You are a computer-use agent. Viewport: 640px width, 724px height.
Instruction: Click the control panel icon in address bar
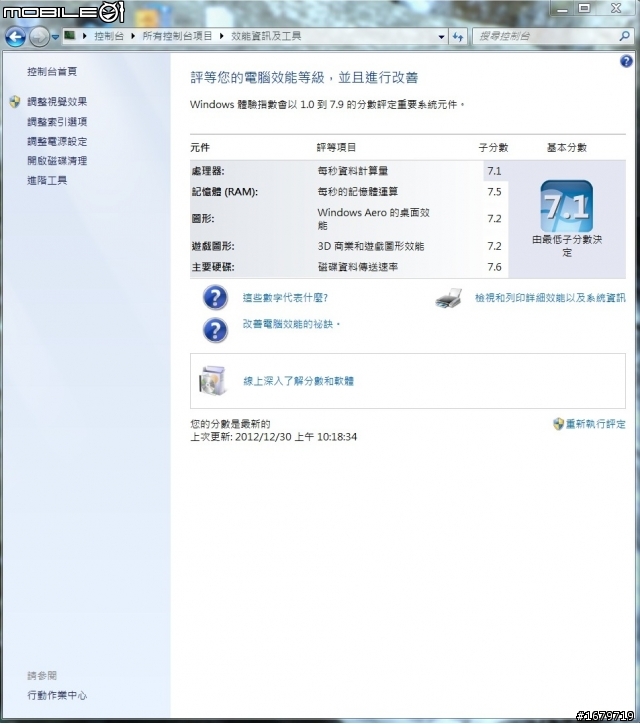(x=70, y=35)
